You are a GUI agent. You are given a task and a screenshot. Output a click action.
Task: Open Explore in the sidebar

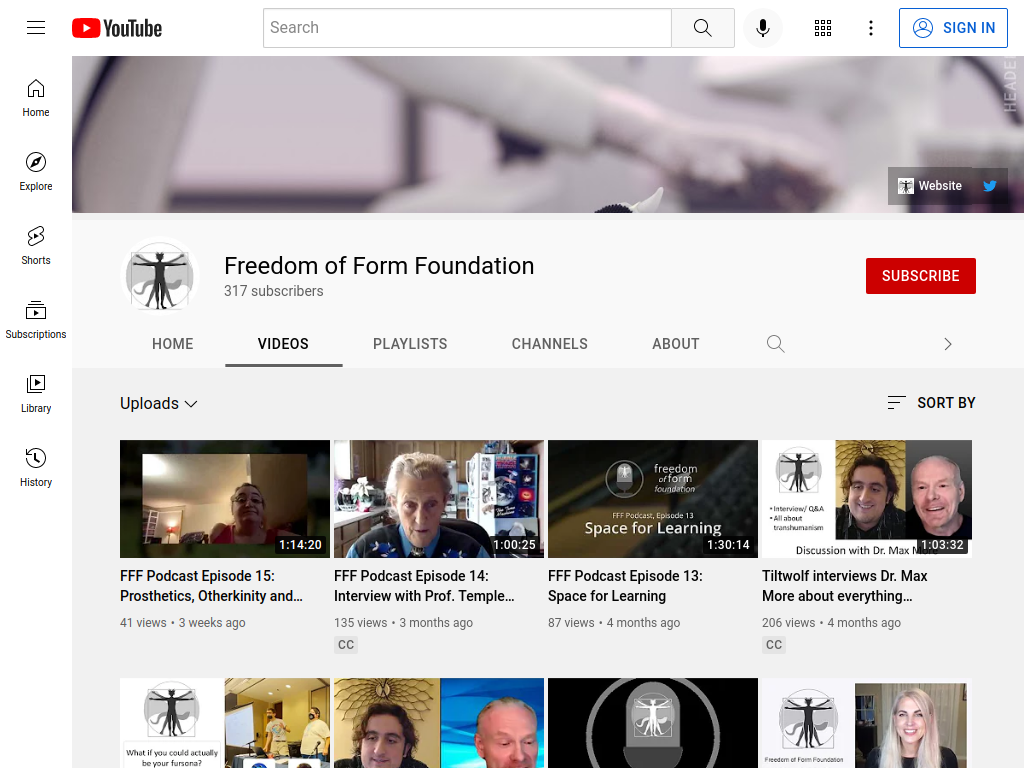point(36,172)
